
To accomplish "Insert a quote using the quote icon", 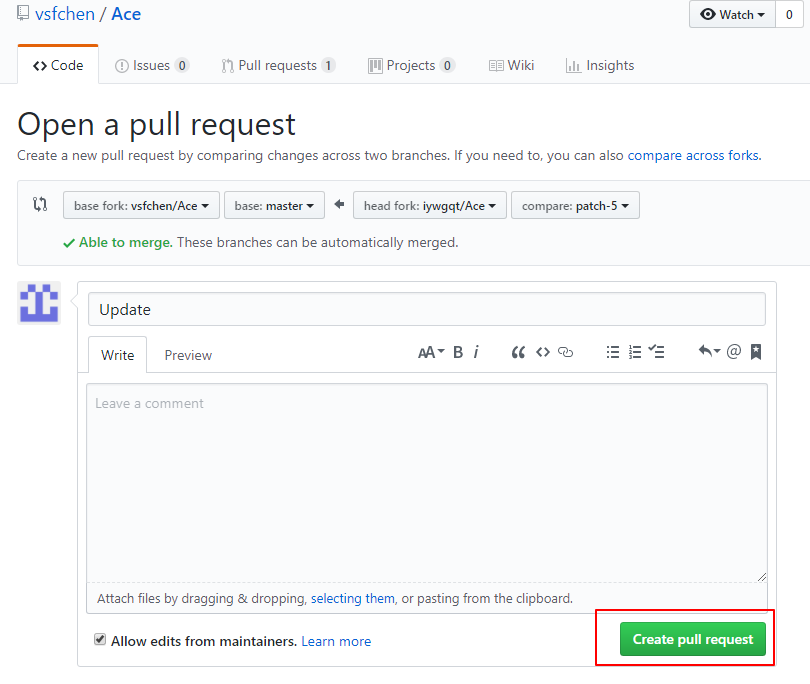I will click(x=518, y=352).
